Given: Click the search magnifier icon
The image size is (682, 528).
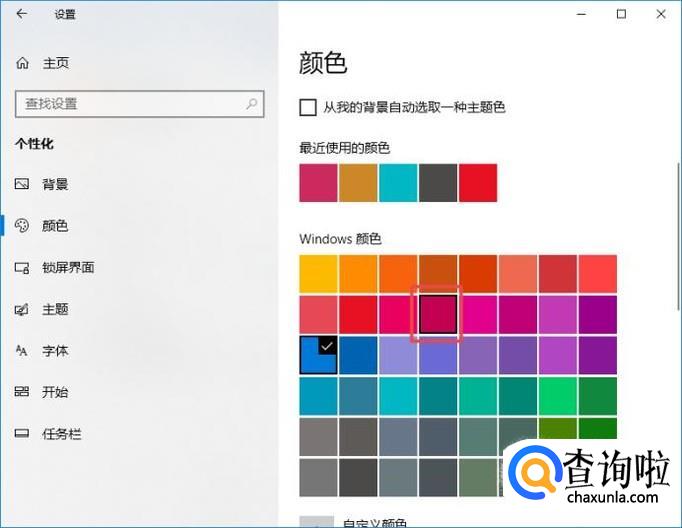Looking at the screenshot, I should coord(251,103).
